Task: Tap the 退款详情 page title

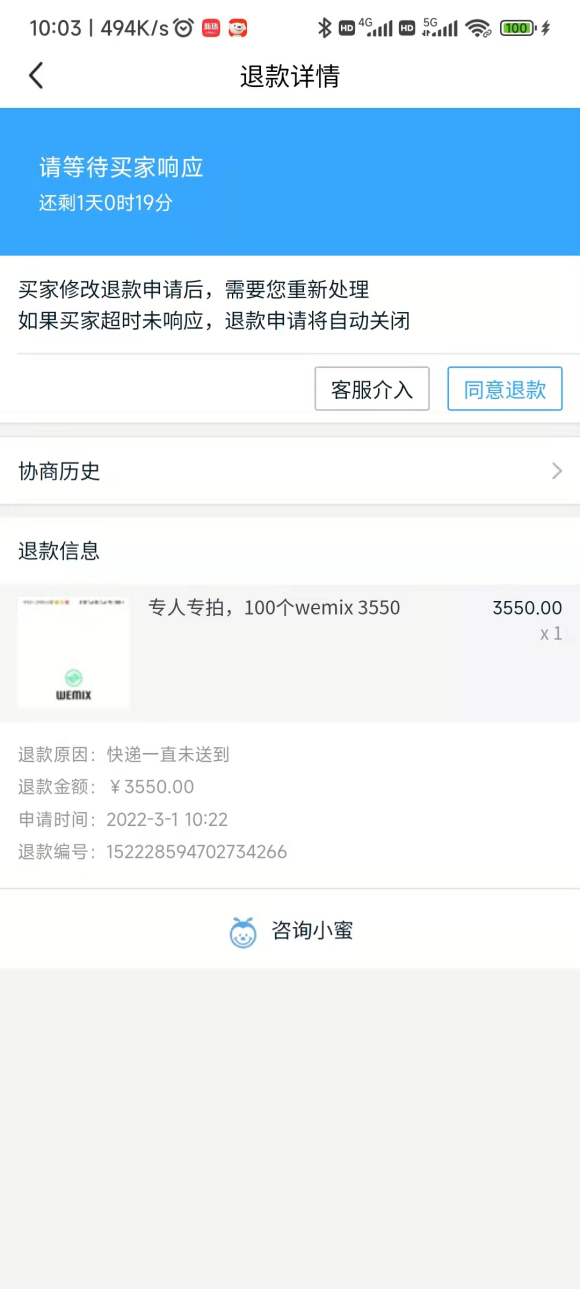Action: point(290,76)
